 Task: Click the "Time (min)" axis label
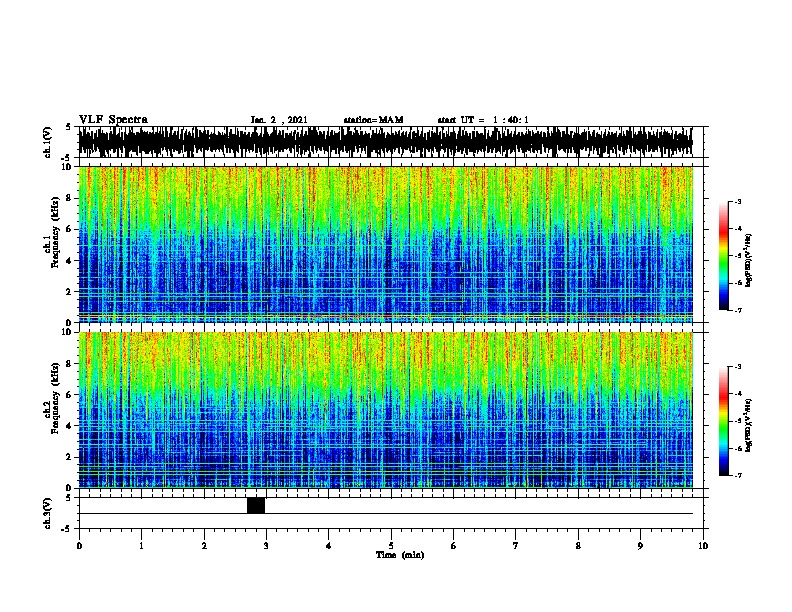[x=400, y=555]
